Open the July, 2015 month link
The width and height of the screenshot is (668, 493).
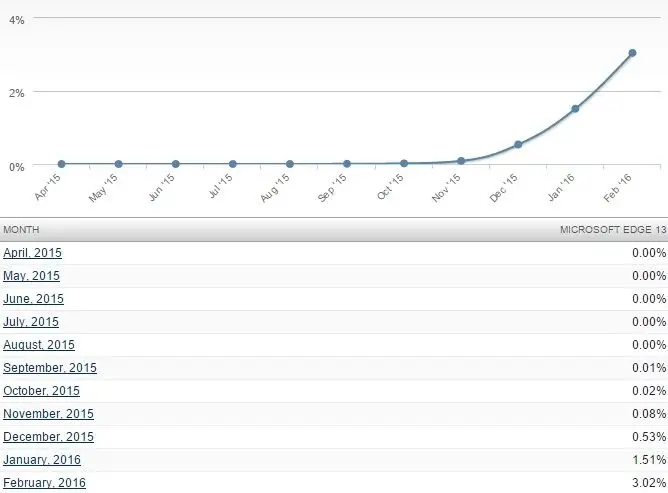click(x=31, y=322)
